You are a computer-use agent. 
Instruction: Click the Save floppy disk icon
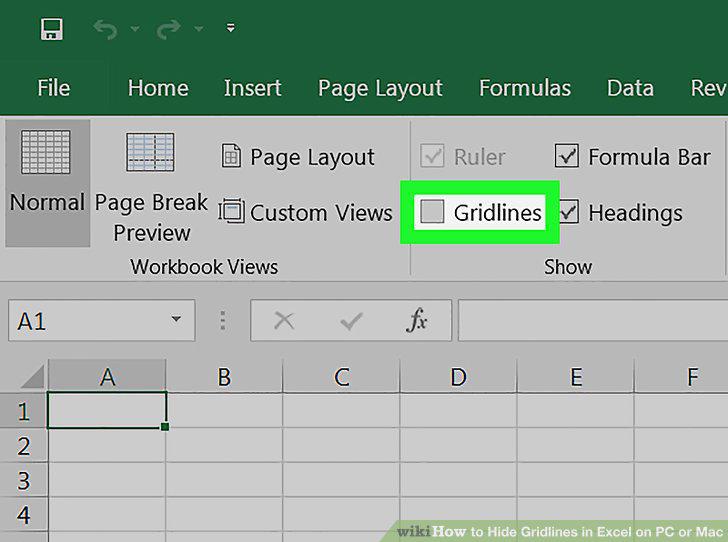coord(52,29)
